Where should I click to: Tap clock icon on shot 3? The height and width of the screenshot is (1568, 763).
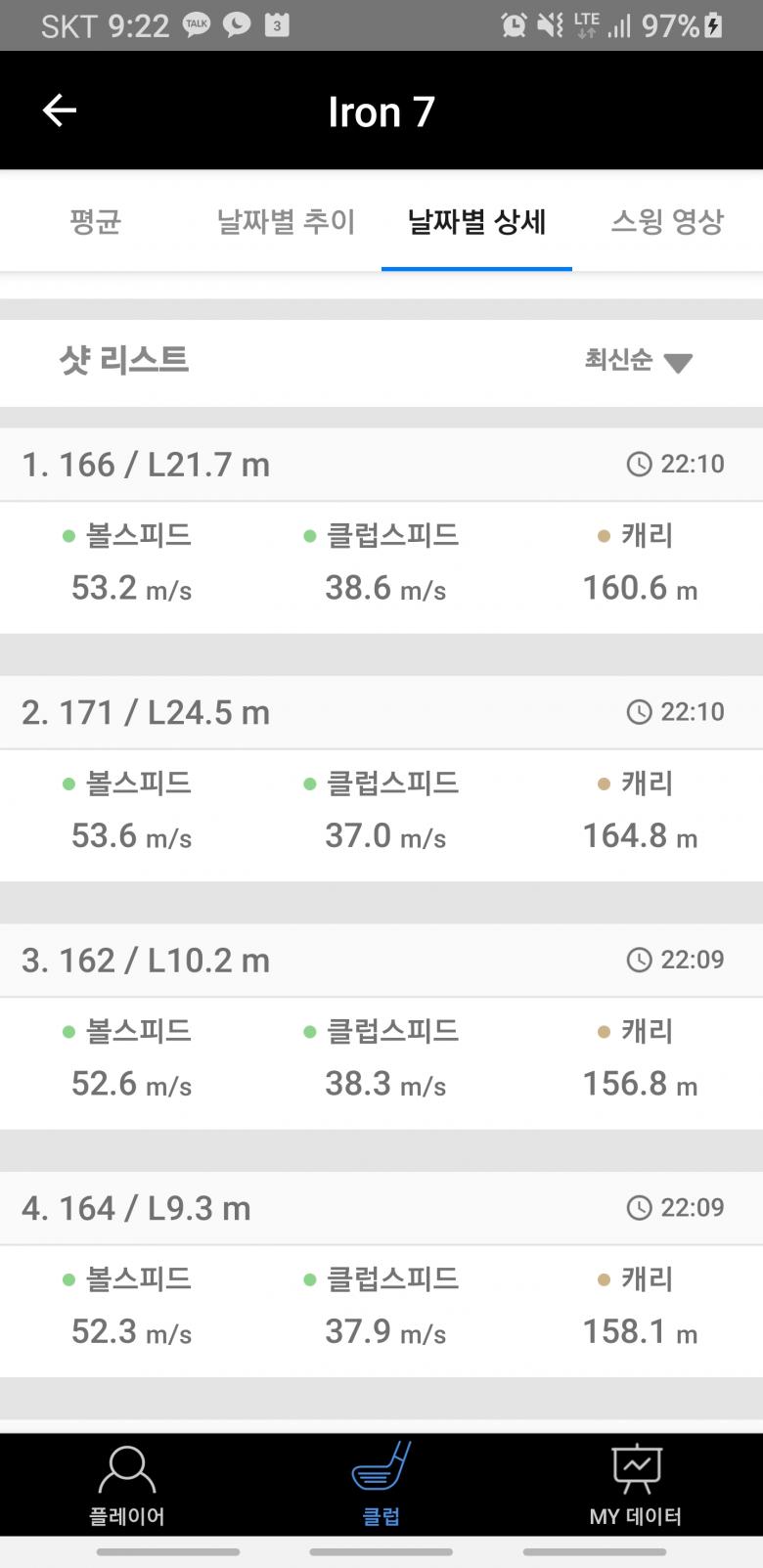point(639,960)
